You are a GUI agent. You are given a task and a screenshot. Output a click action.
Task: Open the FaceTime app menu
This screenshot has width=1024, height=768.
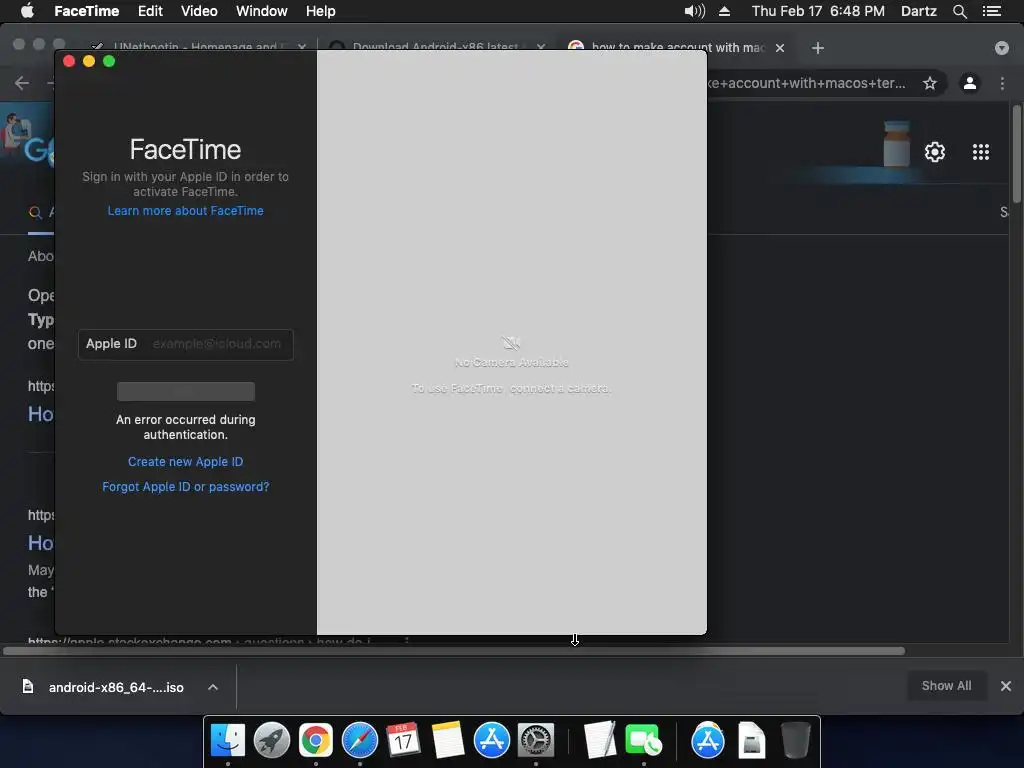tap(86, 11)
